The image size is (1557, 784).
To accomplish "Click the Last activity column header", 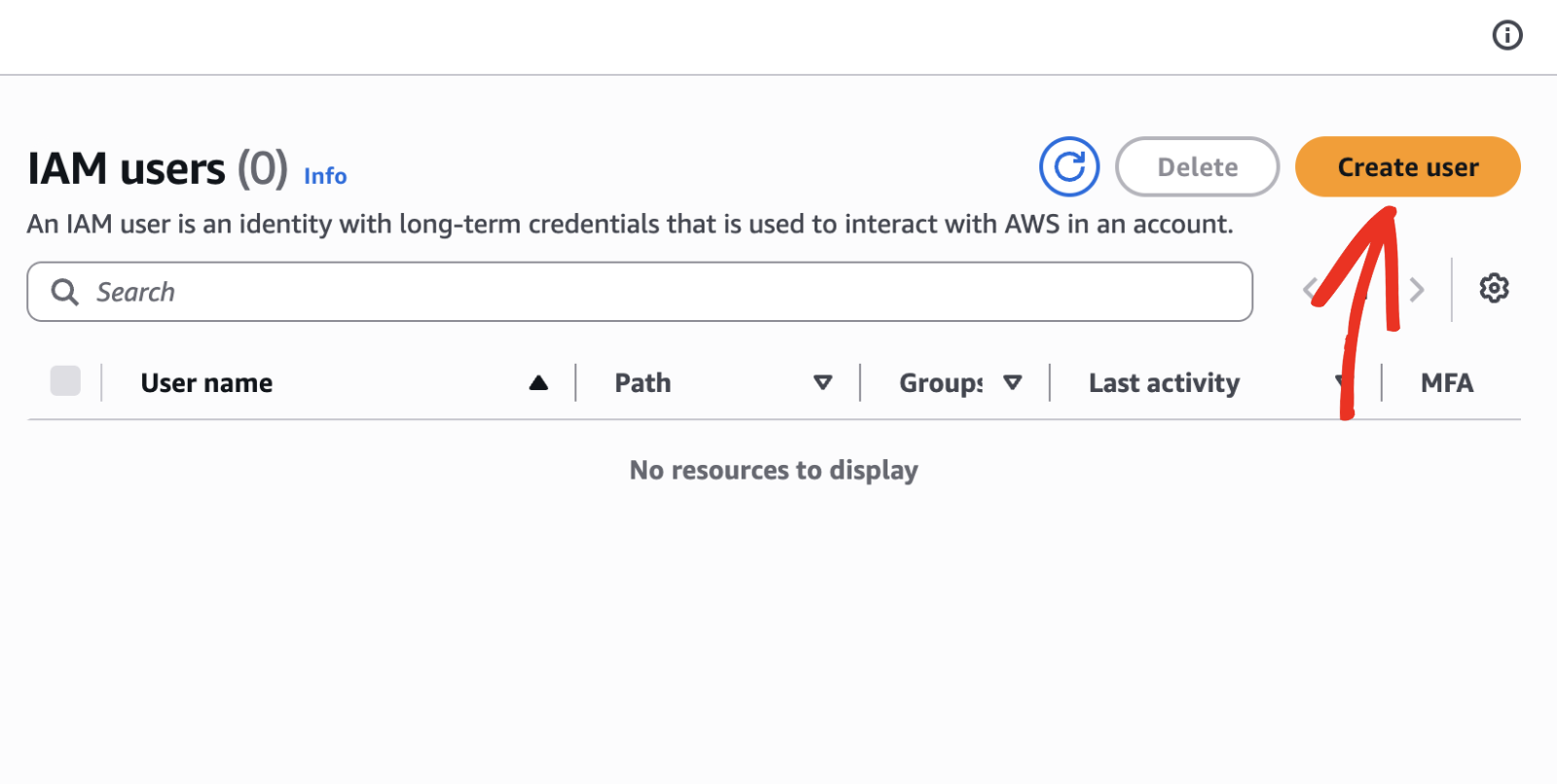I will 1164,383.
